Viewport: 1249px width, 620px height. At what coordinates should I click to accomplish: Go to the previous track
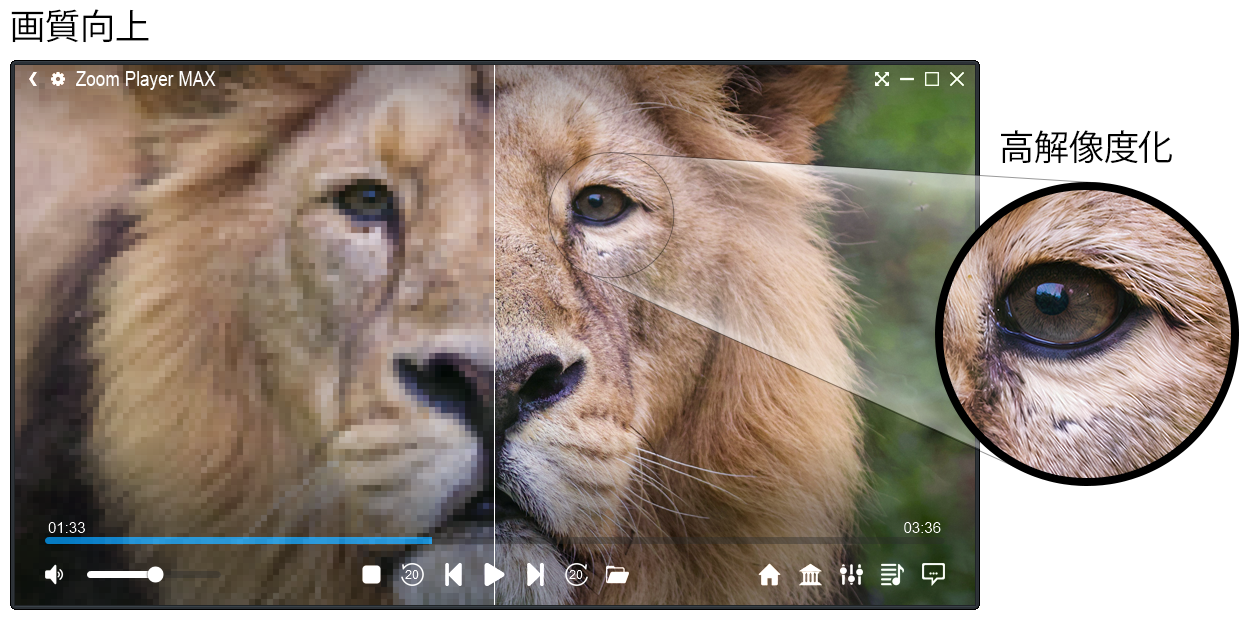453,575
